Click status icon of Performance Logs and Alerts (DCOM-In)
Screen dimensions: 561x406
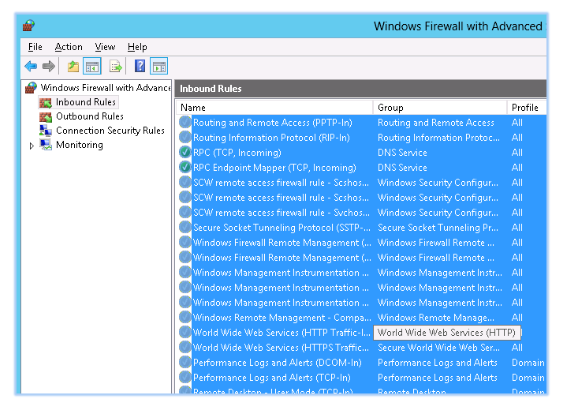(x=185, y=363)
